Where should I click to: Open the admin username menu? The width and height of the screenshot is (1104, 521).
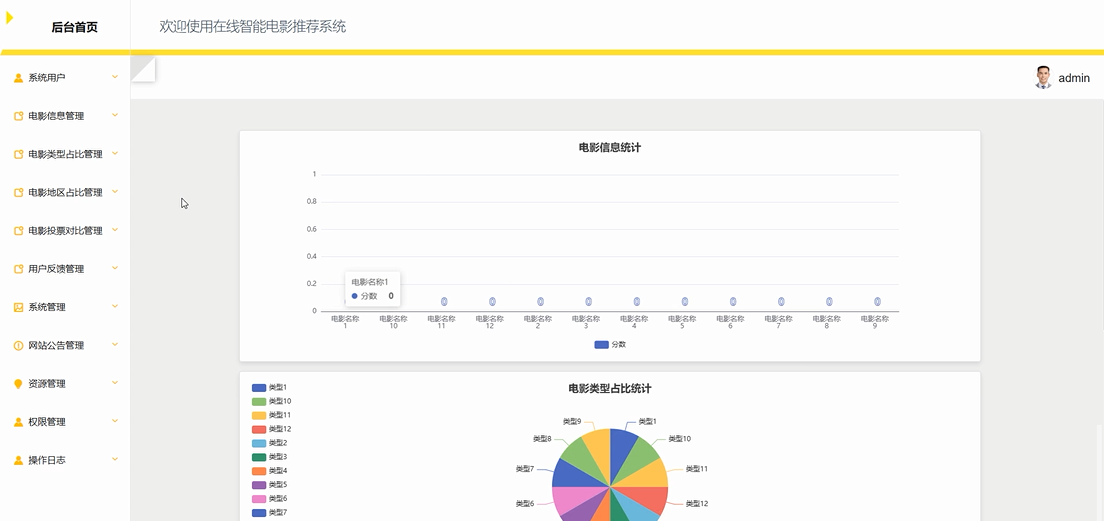tap(1074, 78)
